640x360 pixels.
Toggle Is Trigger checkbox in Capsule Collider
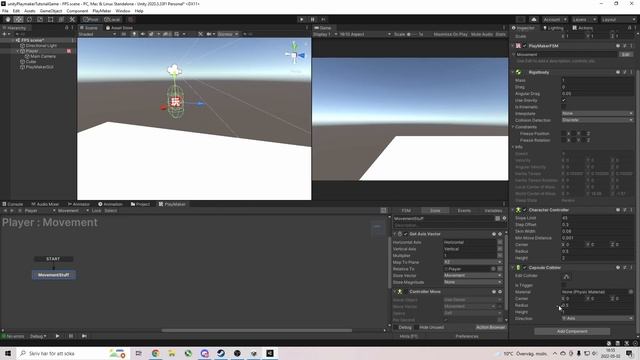pos(564,285)
